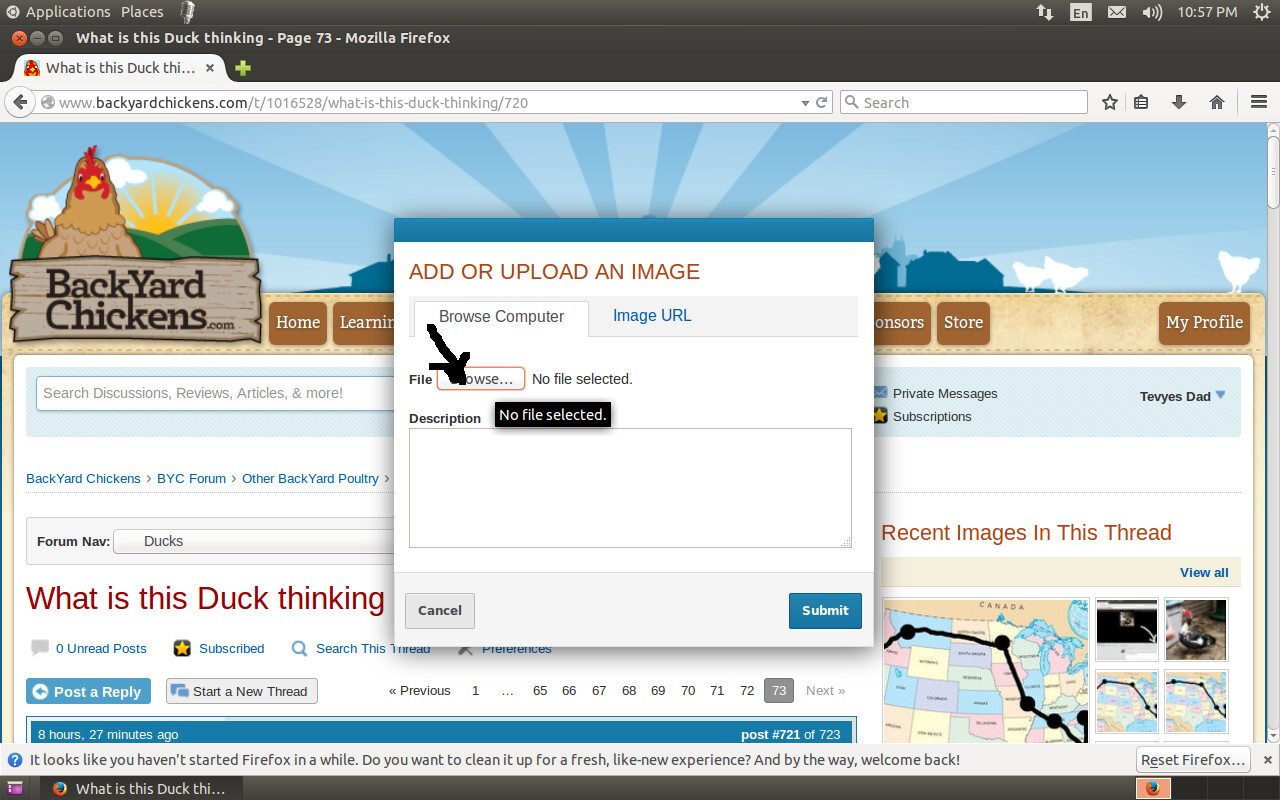Viewport: 1280px width, 800px height.
Task: Open the Applications menu
Action: pos(58,12)
